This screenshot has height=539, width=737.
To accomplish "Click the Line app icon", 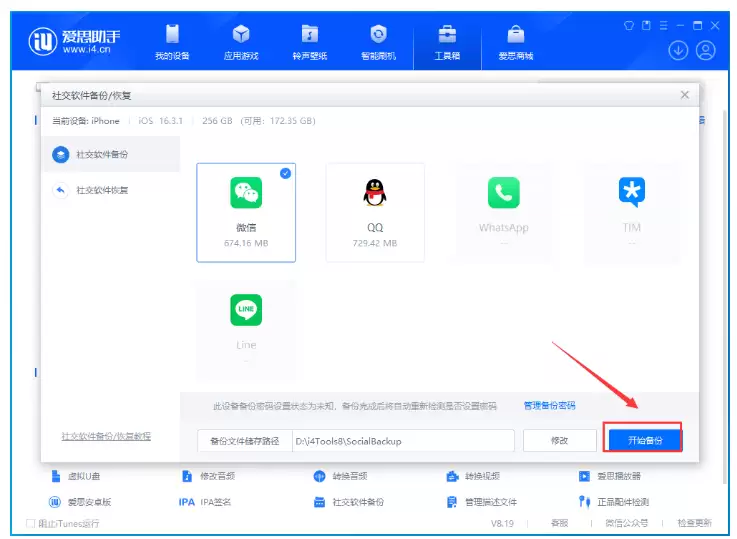I will [246, 310].
